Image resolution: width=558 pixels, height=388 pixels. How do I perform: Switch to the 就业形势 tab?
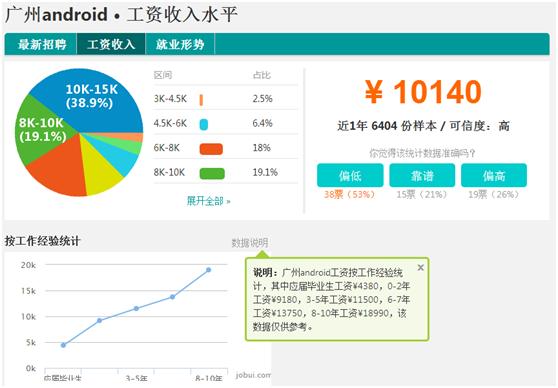pos(180,44)
